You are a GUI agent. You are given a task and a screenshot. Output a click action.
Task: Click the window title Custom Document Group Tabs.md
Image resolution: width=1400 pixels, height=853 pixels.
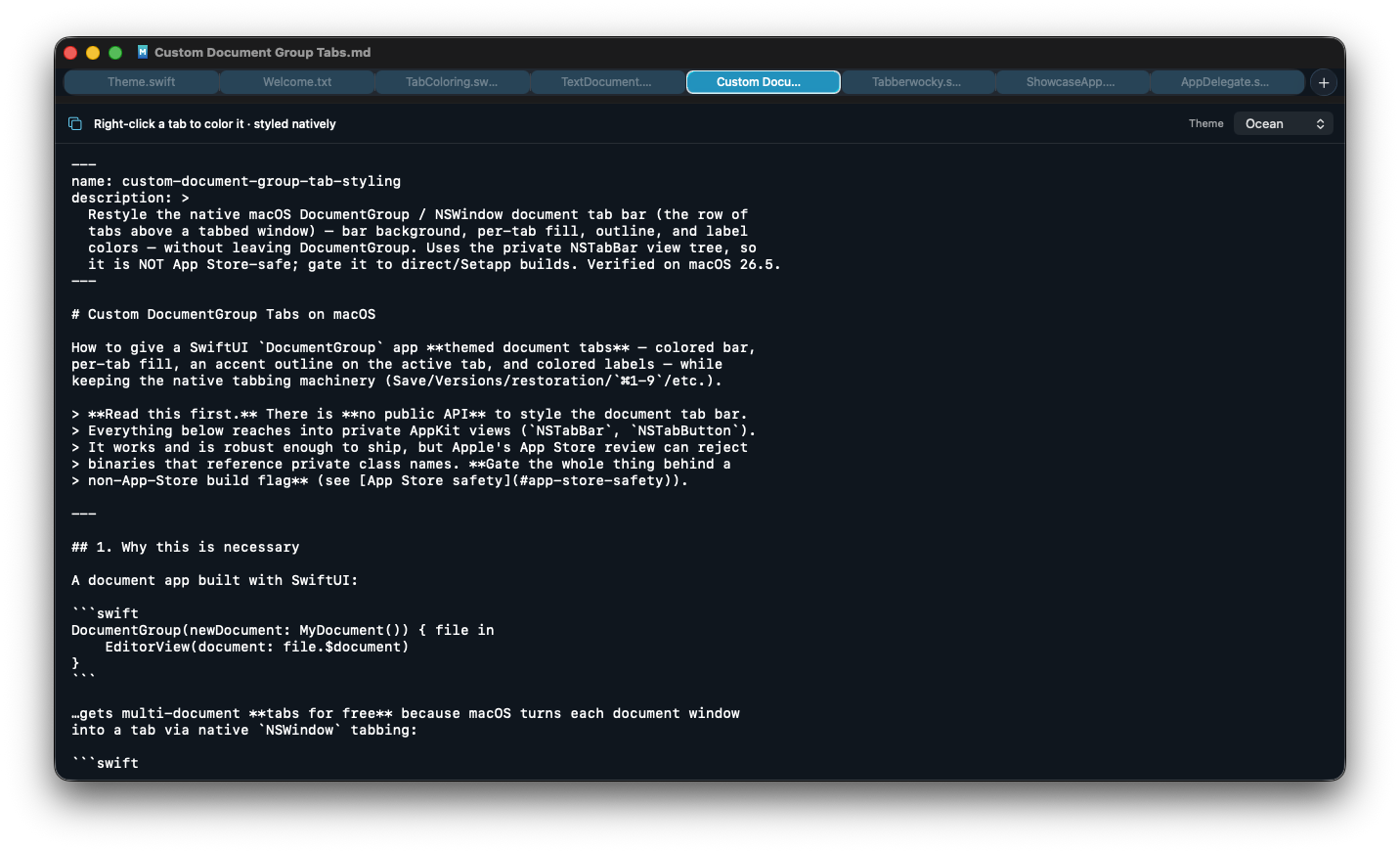[262, 53]
